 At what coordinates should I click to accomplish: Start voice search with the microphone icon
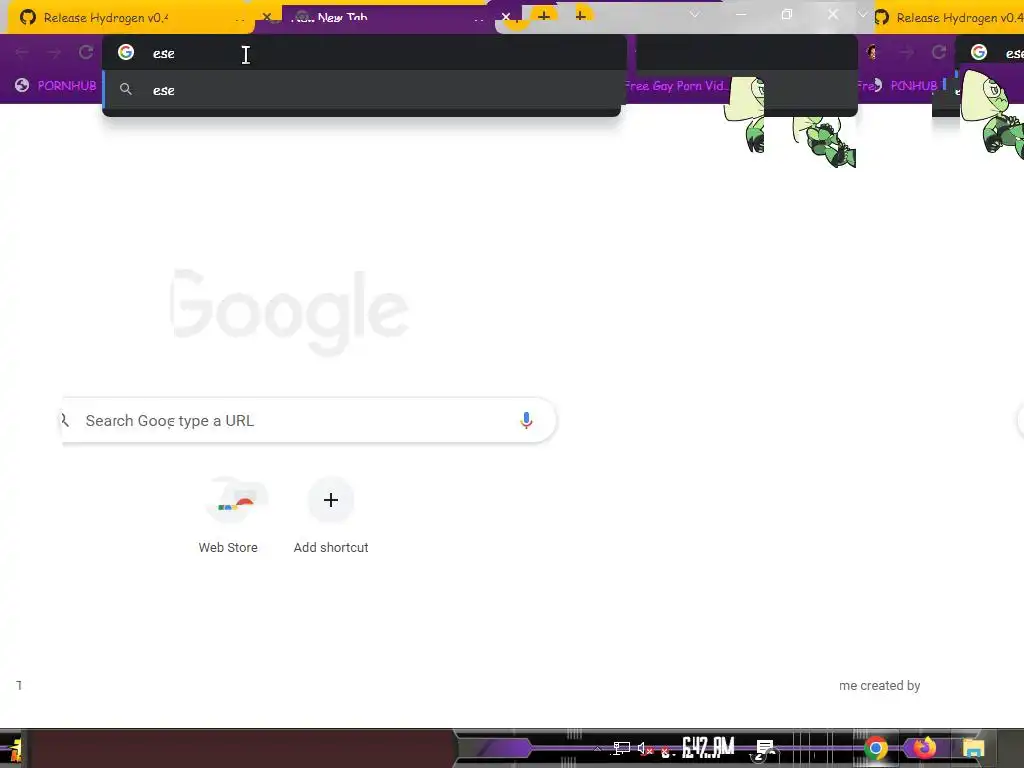coord(526,420)
